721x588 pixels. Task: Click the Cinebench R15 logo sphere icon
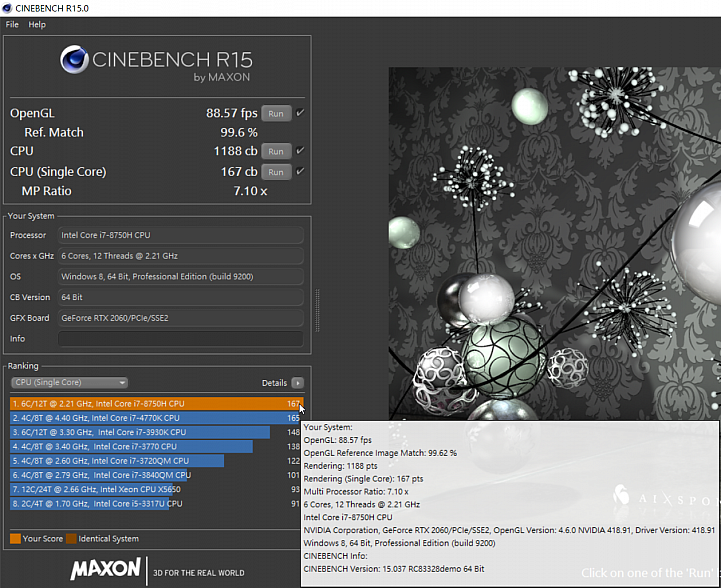pos(74,59)
